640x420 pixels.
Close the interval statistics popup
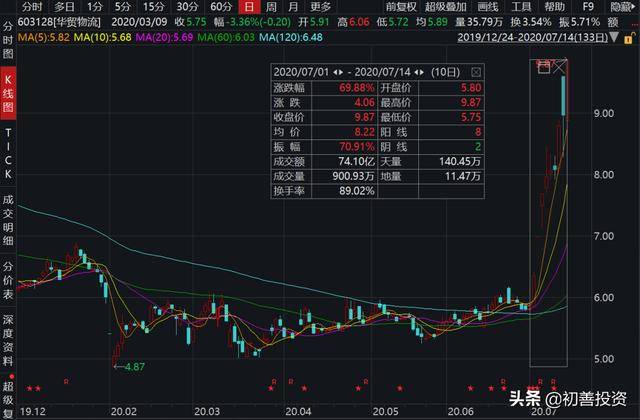coord(476,72)
